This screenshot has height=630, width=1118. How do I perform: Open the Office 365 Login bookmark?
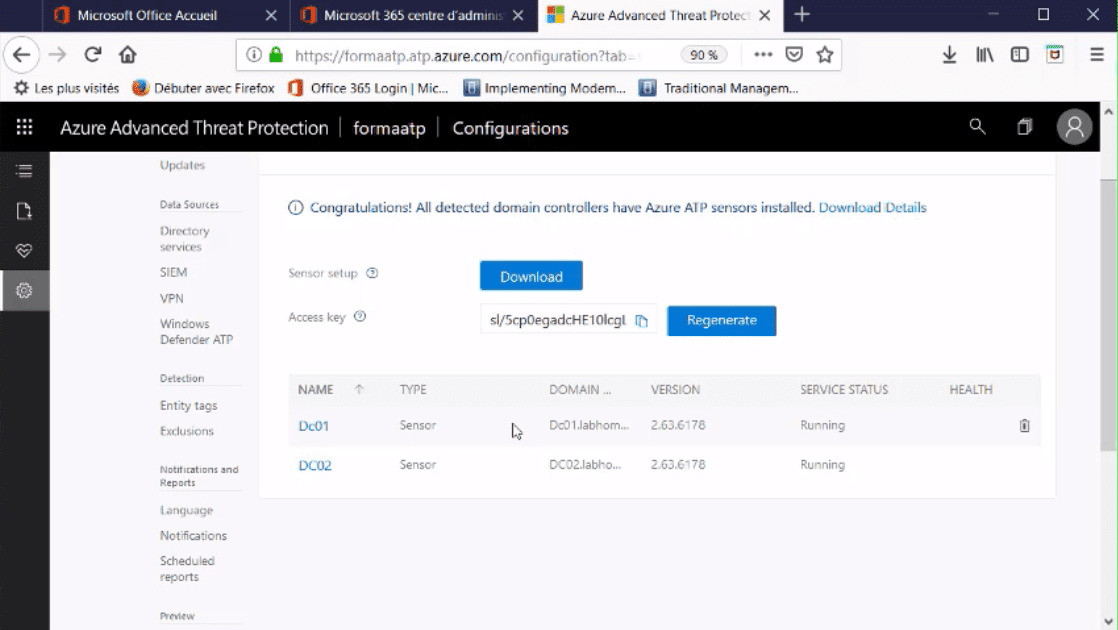369,88
